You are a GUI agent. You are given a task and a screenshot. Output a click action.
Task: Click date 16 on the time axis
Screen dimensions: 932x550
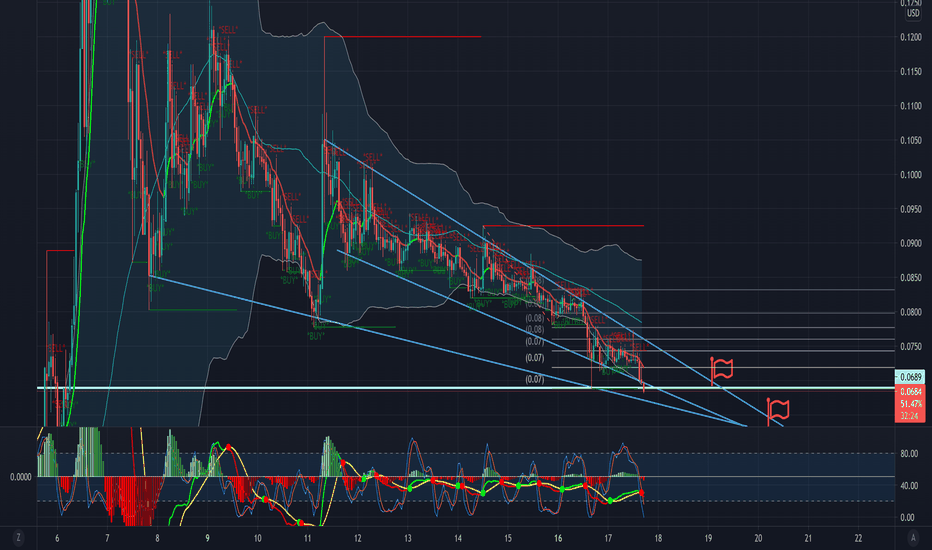pyautogui.click(x=558, y=538)
